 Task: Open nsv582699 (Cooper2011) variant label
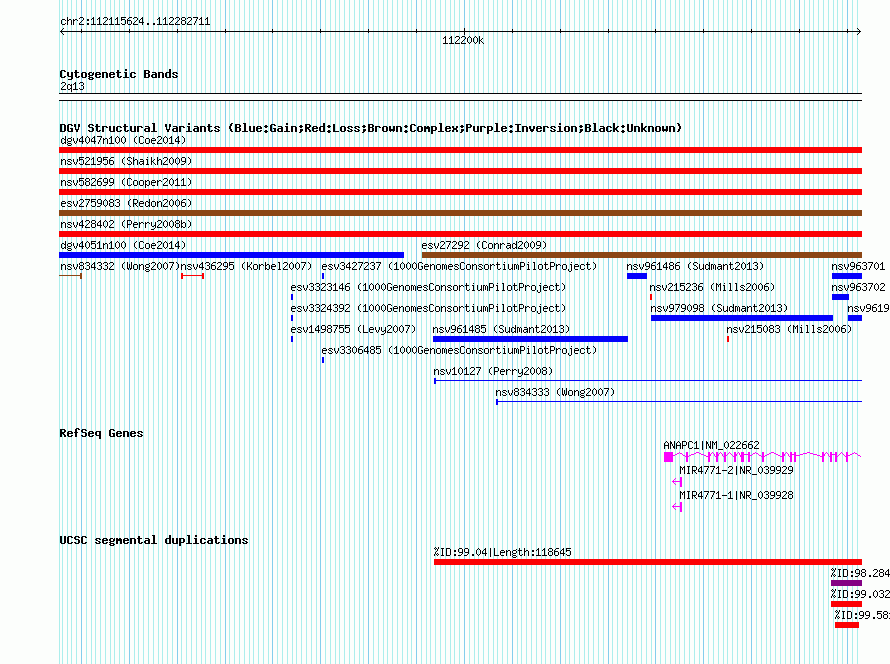pyautogui.click(x=126, y=182)
